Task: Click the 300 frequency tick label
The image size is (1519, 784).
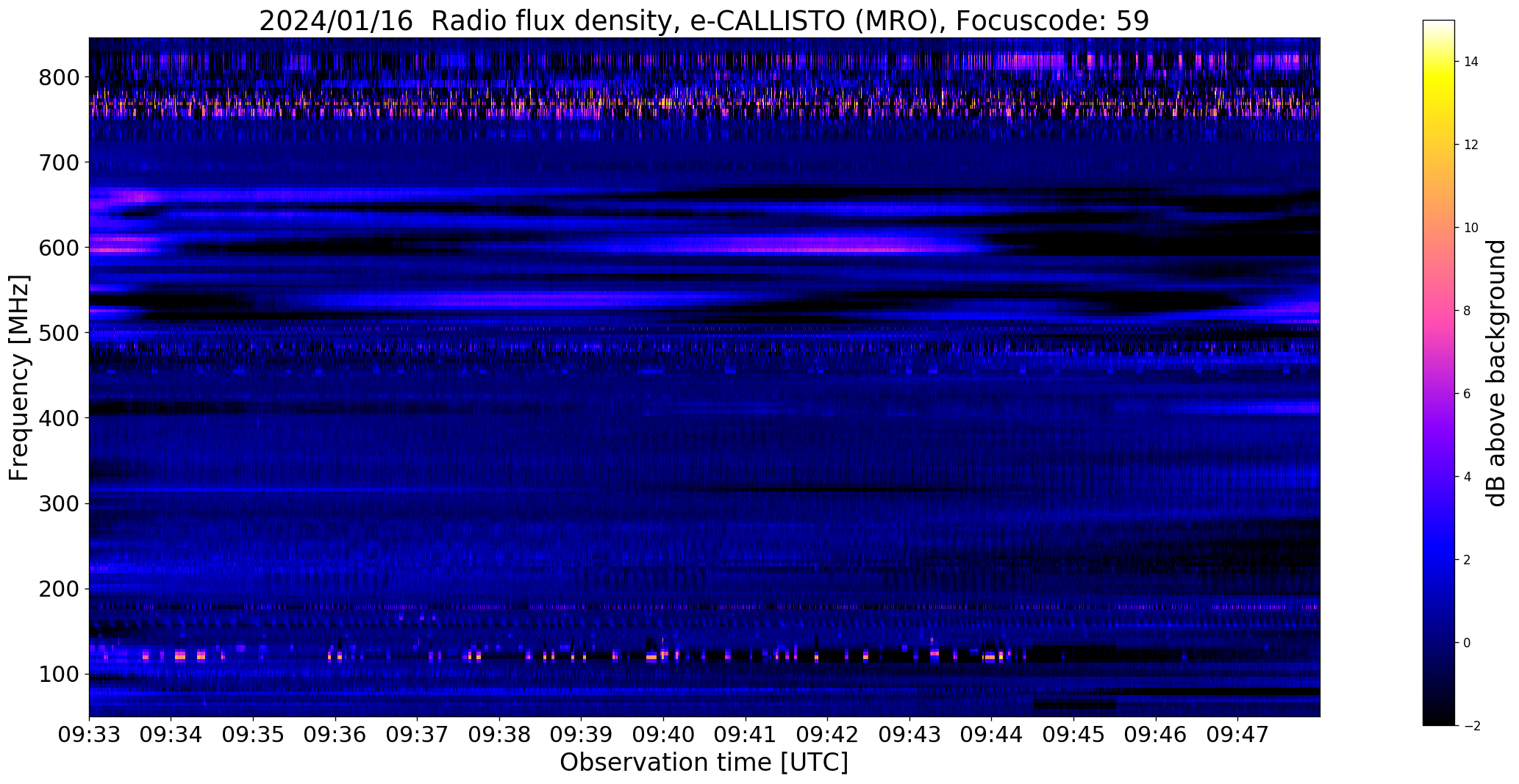Action: click(59, 503)
